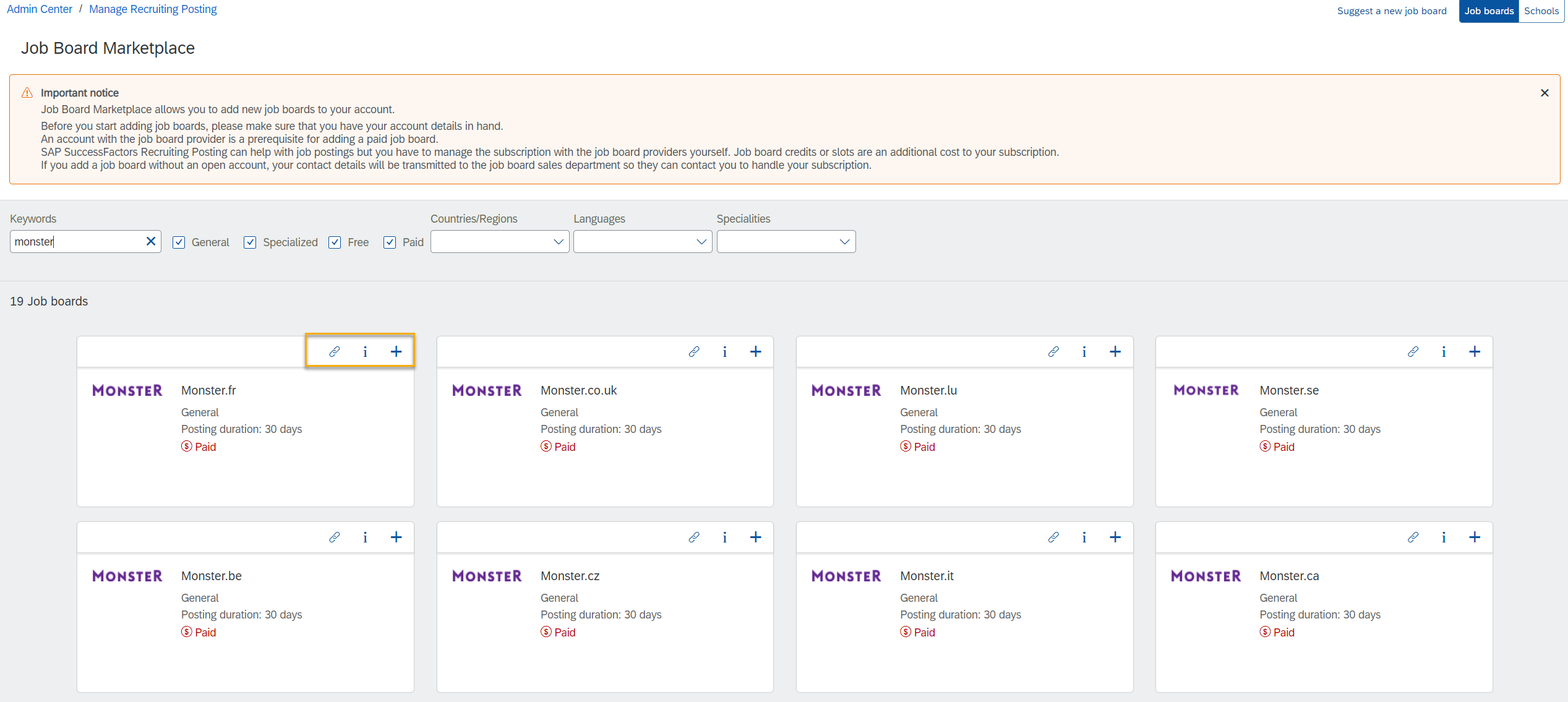Add Monster.be job board with plus icon

click(396, 537)
